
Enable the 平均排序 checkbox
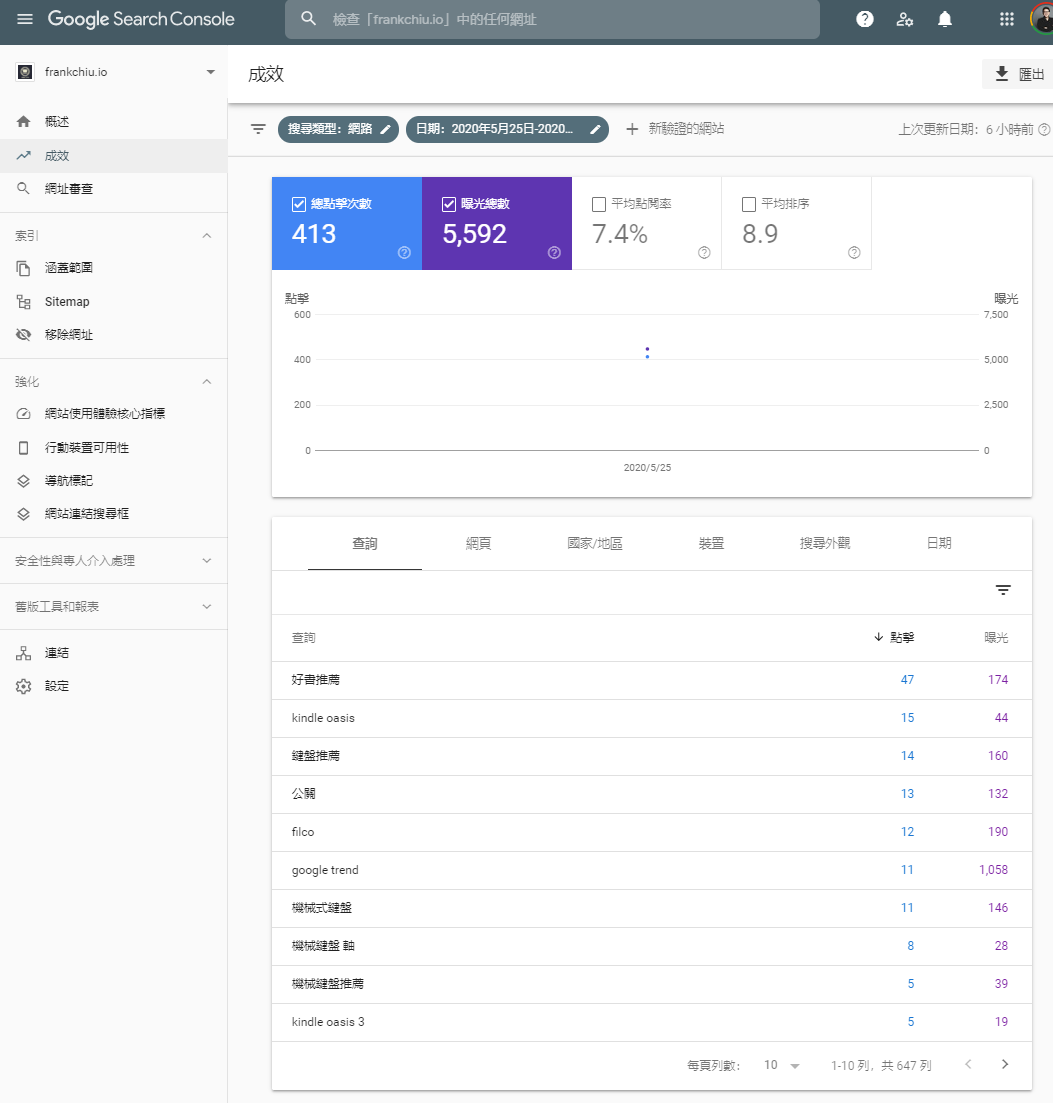(x=749, y=204)
